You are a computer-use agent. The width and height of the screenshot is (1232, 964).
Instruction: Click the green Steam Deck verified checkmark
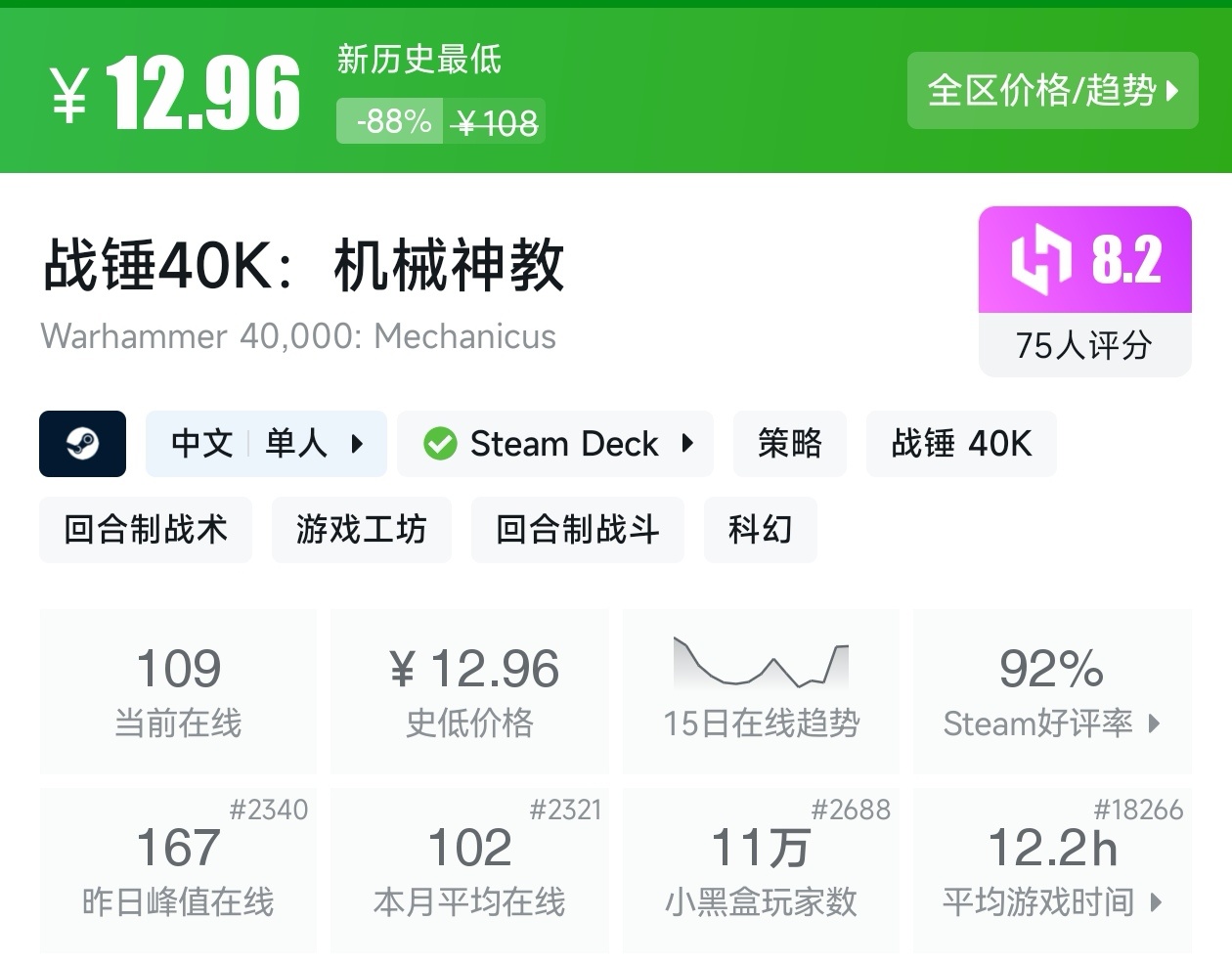click(440, 444)
